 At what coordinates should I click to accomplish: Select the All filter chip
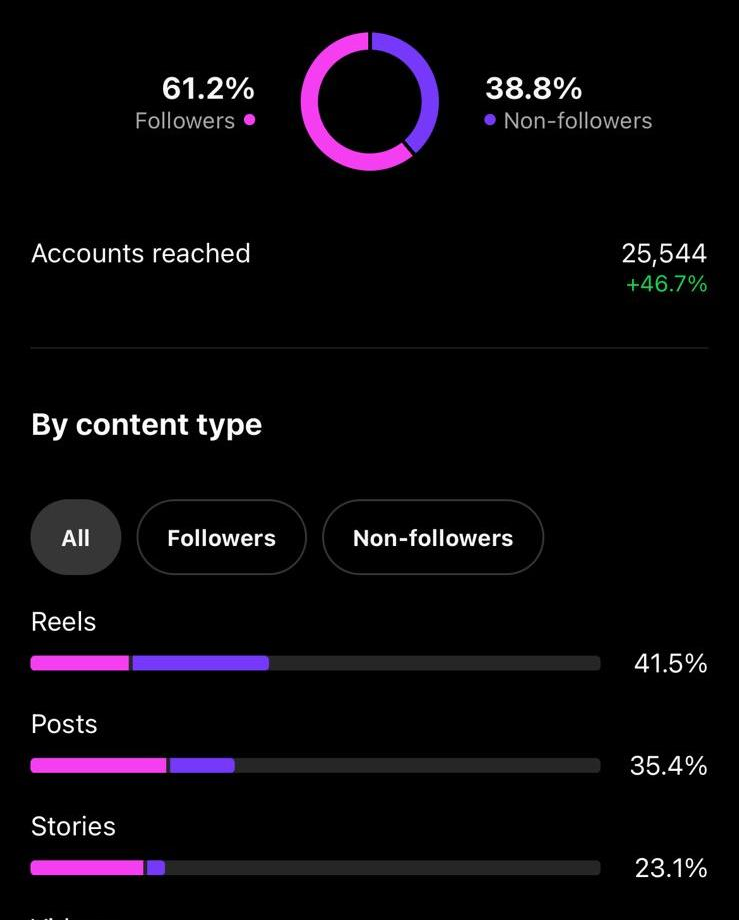coord(76,537)
